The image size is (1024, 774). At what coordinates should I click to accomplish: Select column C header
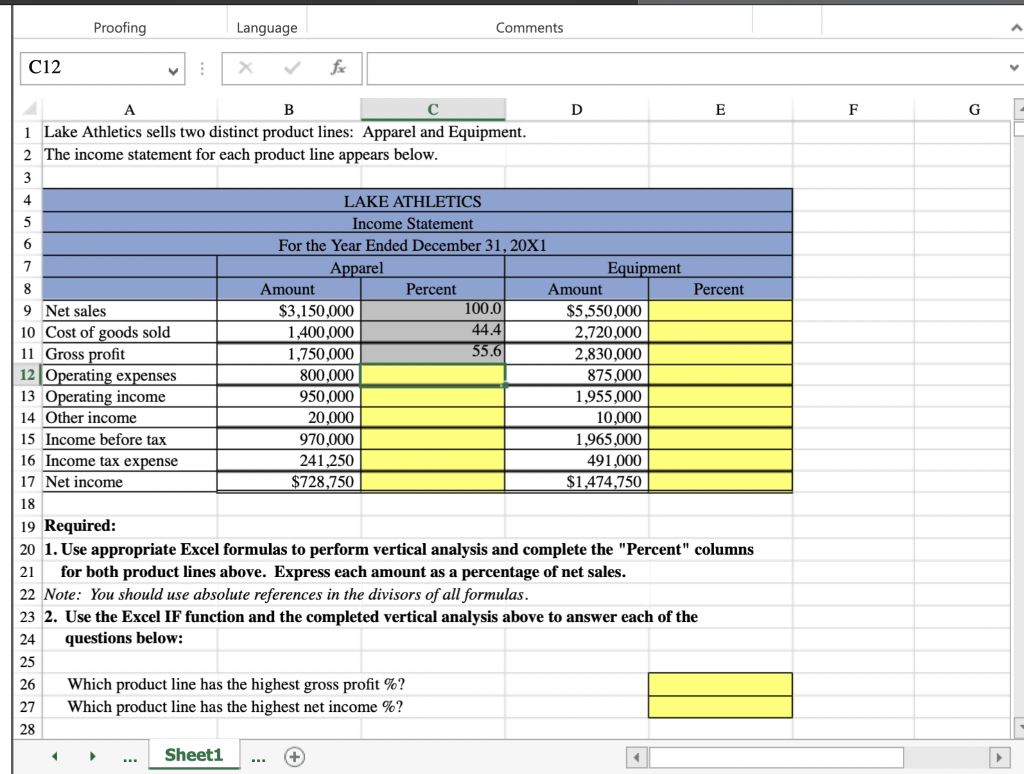pyautogui.click(x=433, y=109)
